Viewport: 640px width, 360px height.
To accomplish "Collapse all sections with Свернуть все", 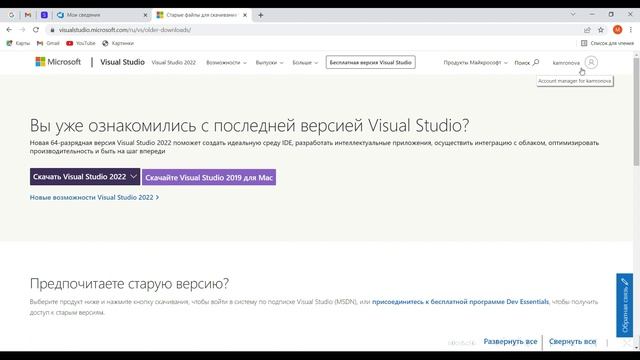I will point(572,342).
